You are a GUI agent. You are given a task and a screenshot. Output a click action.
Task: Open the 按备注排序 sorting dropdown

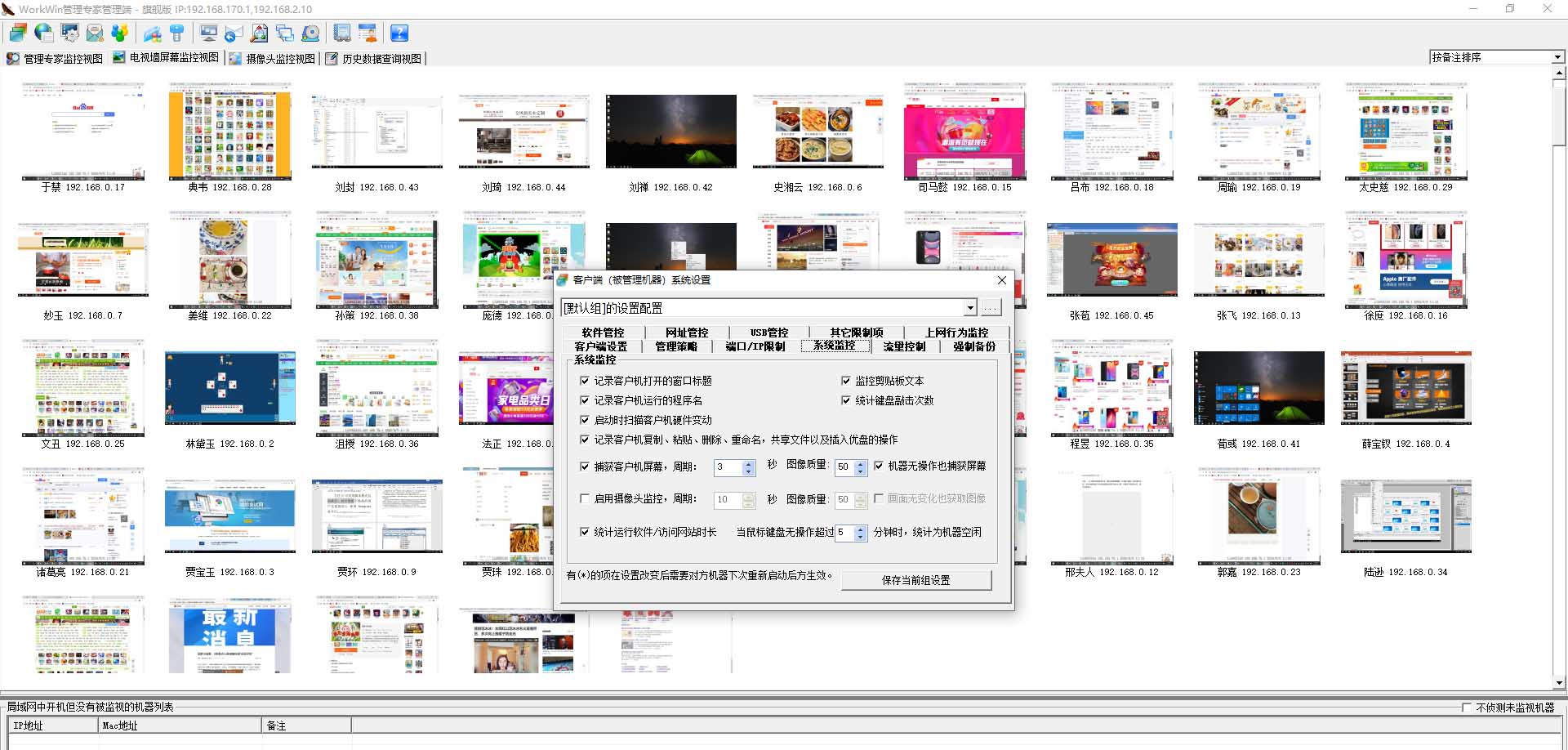click(1558, 57)
